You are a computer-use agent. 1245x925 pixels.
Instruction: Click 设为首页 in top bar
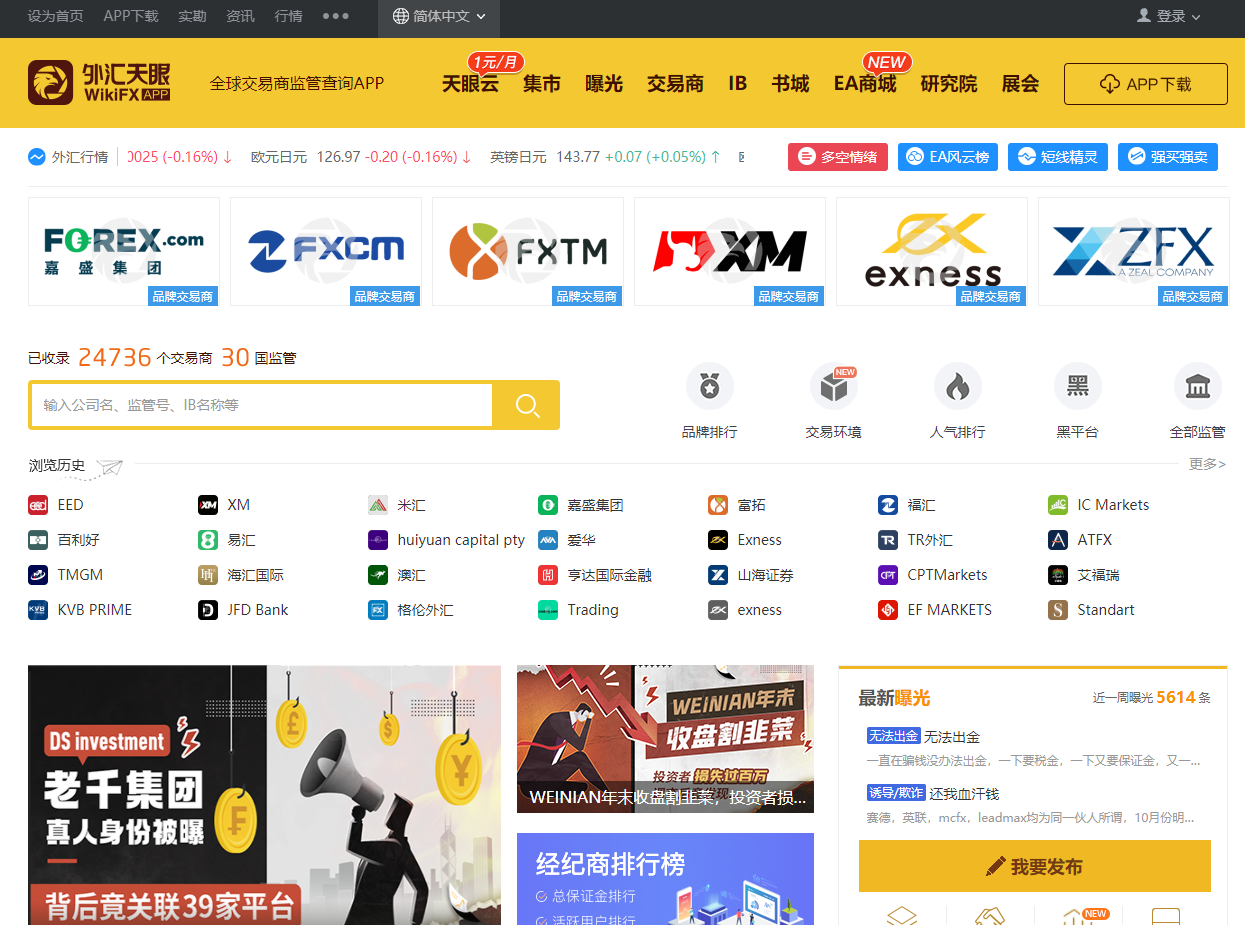coord(56,16)
